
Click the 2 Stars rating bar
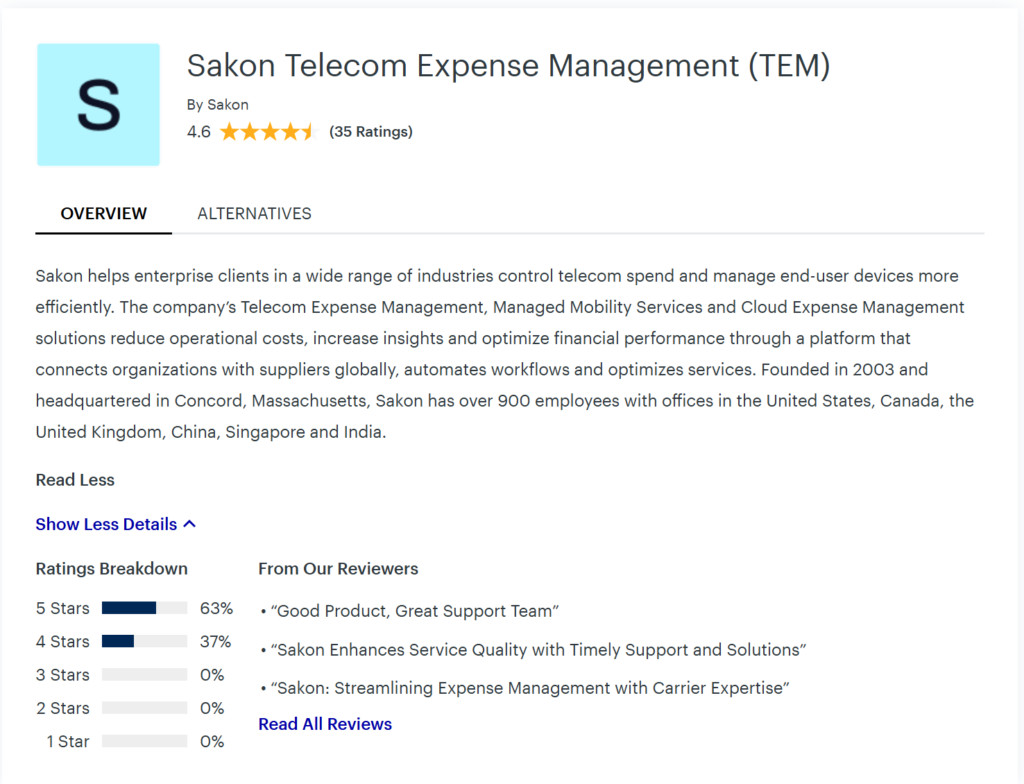144,708
